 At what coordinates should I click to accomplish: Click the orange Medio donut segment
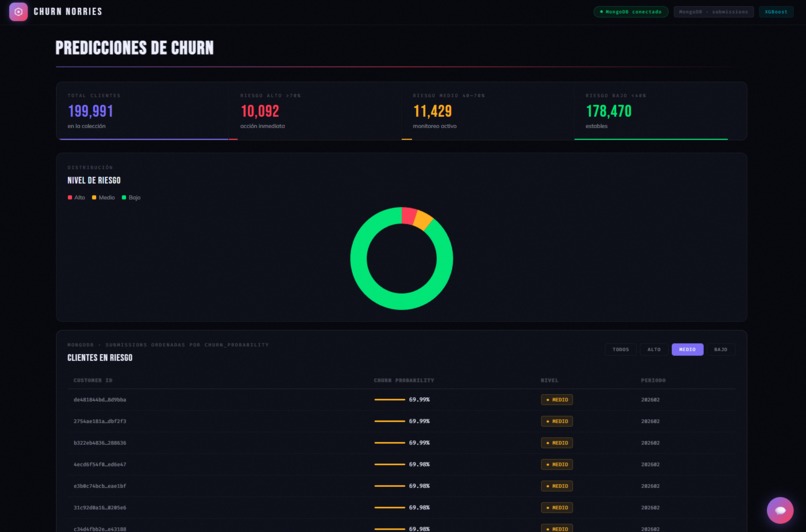pos(423,220)
